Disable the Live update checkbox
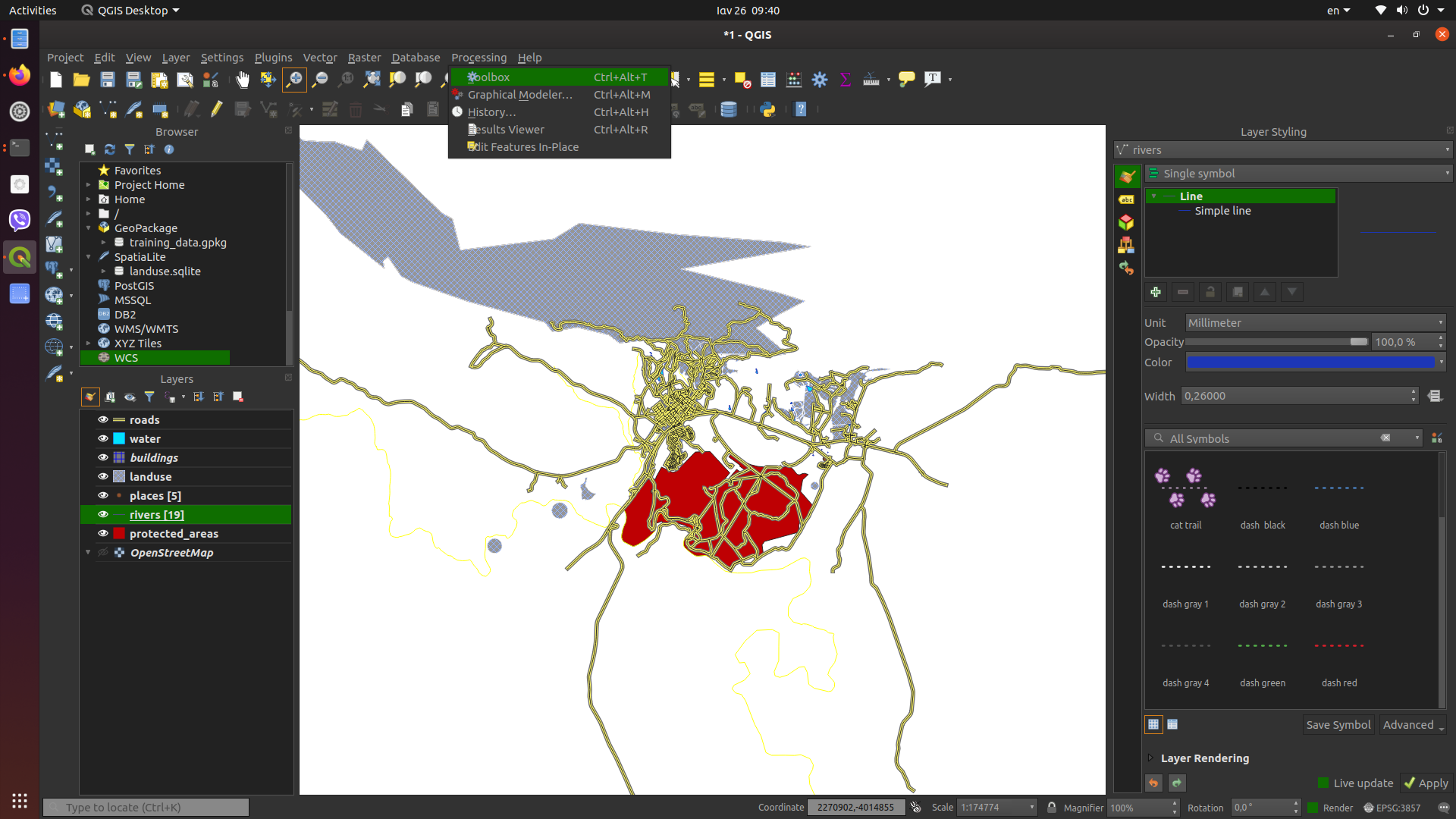The width and height of the screenshot is (1456, 819). point(1323,783)
